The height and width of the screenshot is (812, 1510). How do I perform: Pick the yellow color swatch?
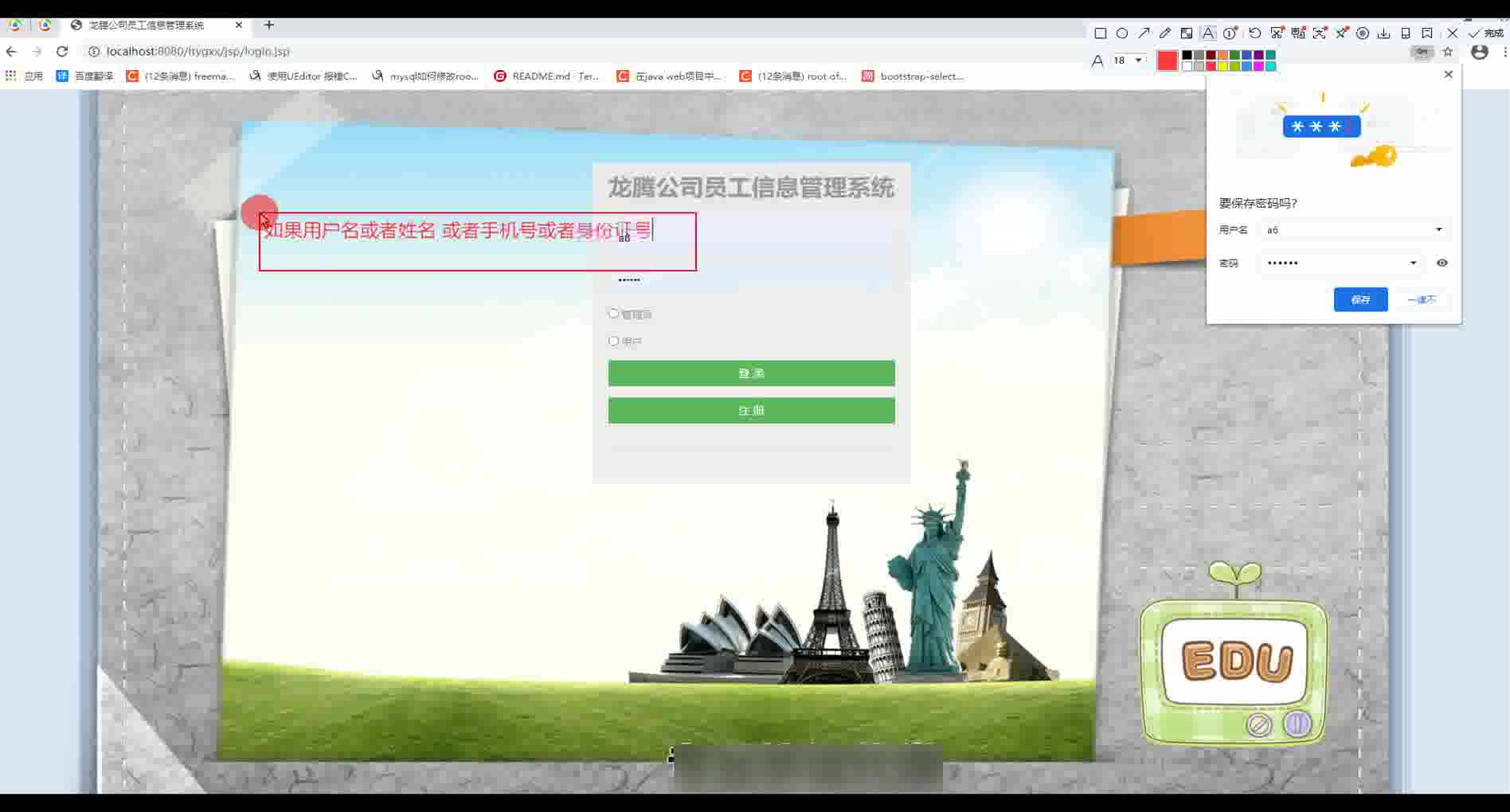(x=1222, y=66)
